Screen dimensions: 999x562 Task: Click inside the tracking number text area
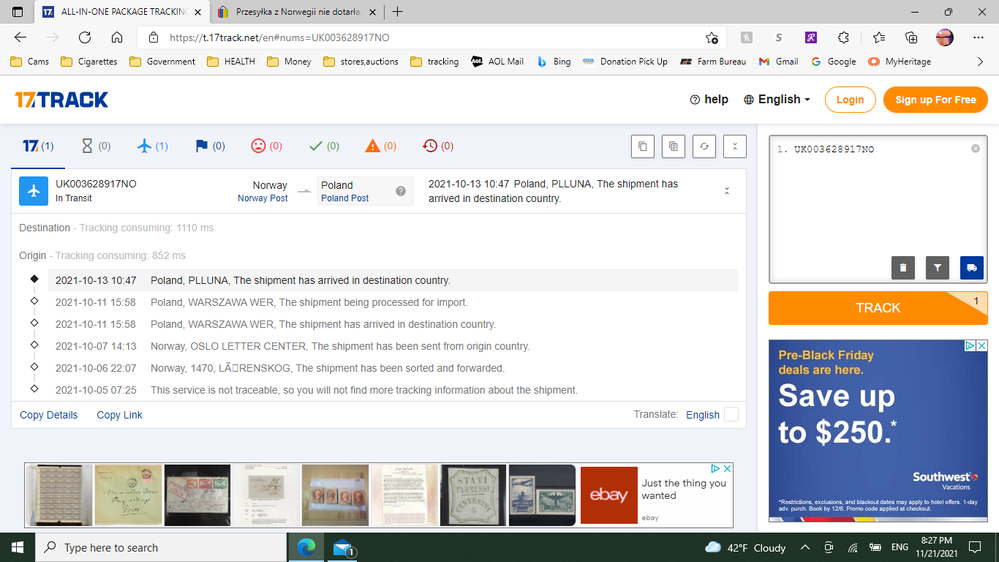pyautogui.click(x=868, y=200)
